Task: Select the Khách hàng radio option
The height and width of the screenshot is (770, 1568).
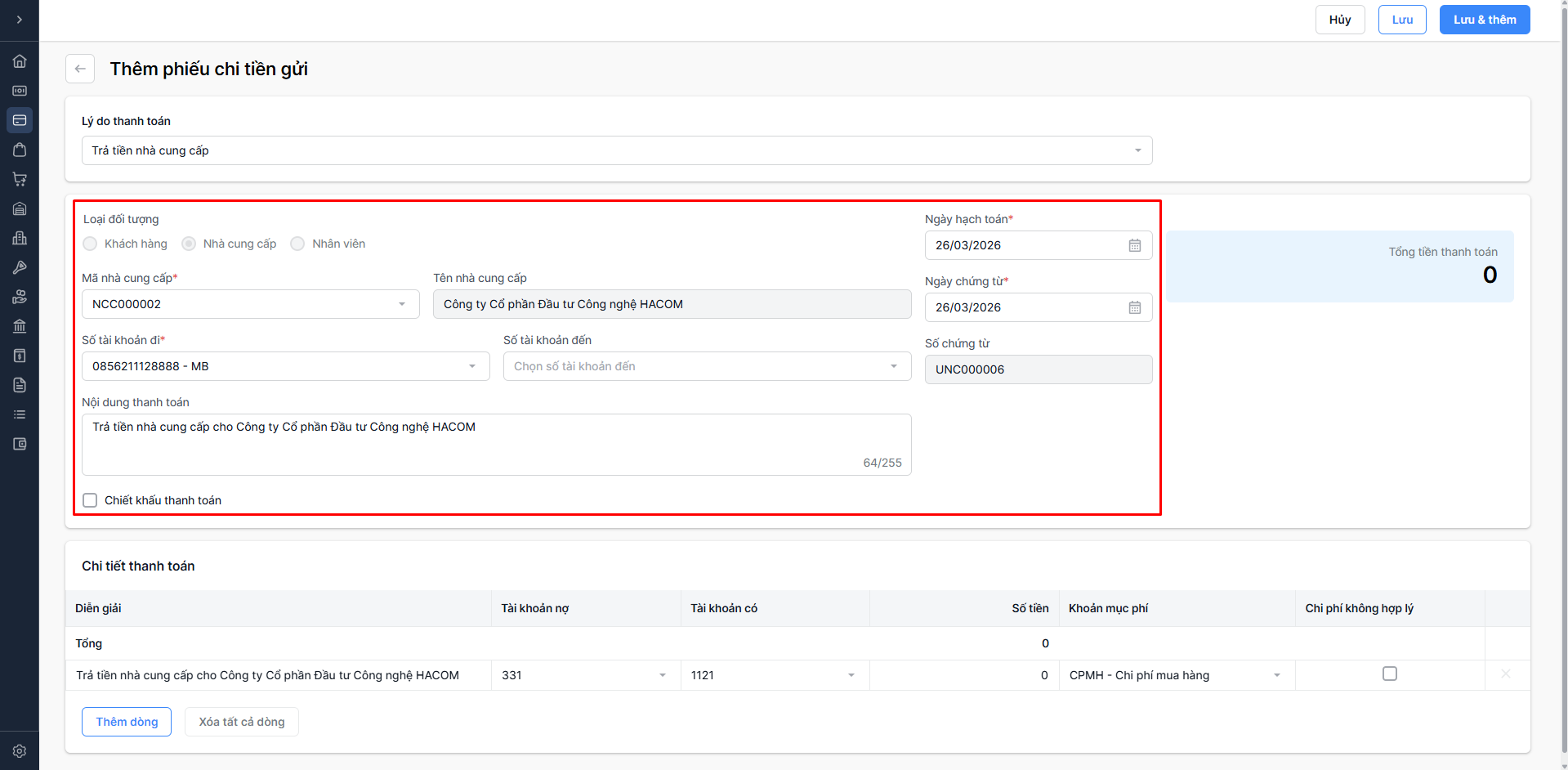Action: pos(90,244)
